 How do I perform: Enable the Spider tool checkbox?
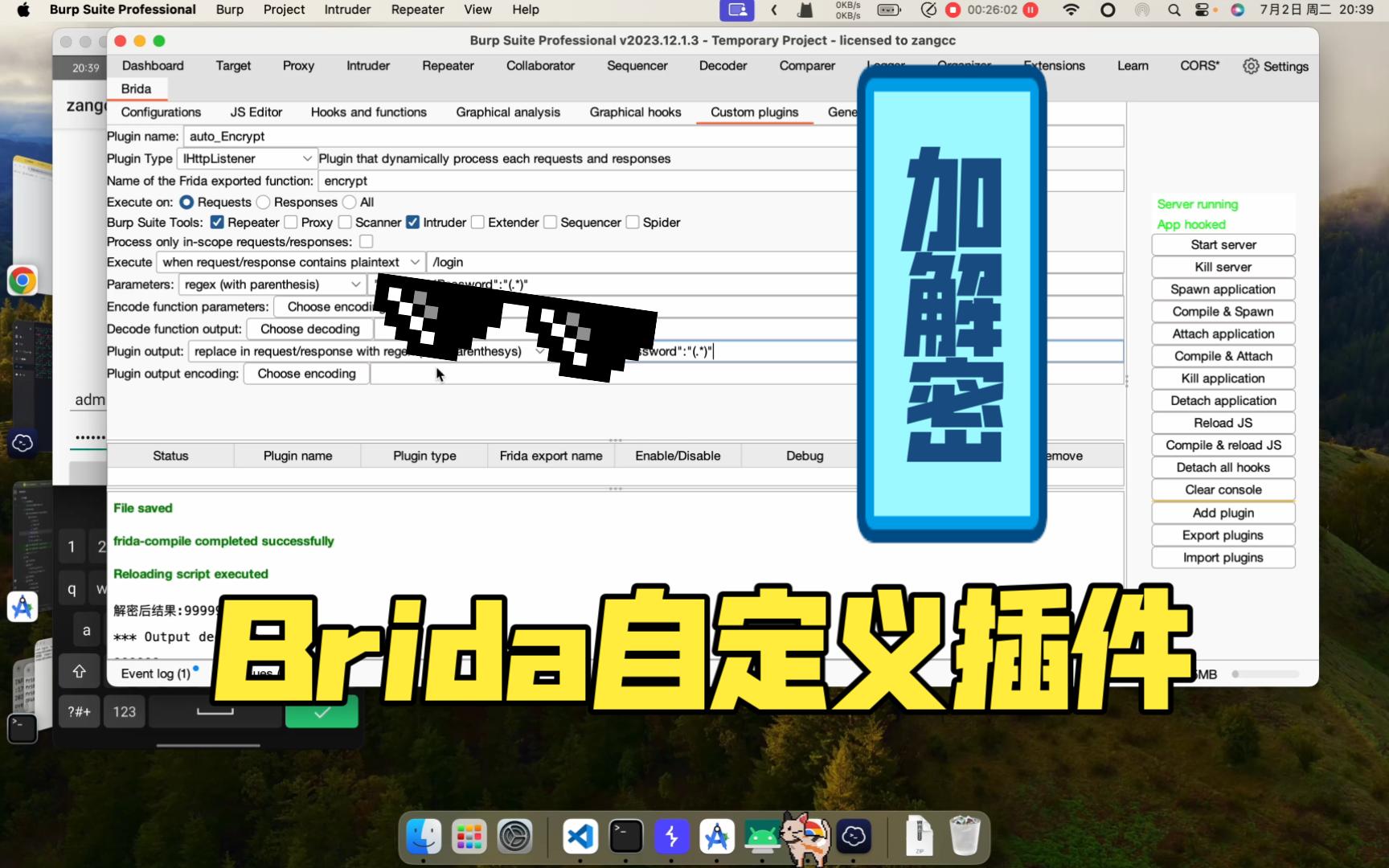[633, 223]
